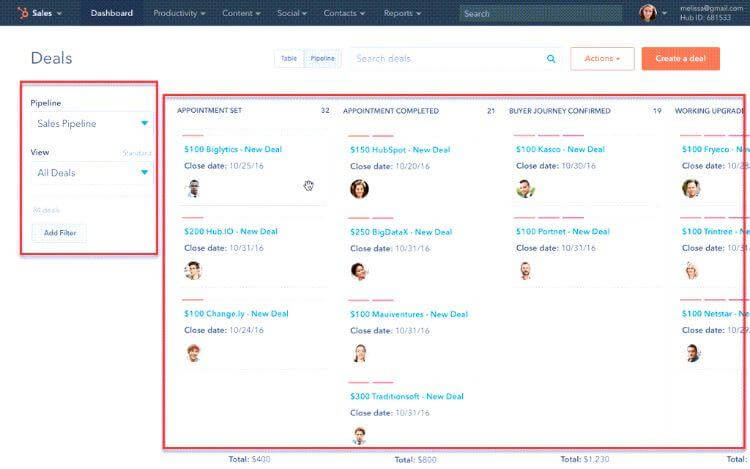Viewport: 750px width, 469px height.
Task: Expand the account arrow beside avatar
Action: (664, 13)
